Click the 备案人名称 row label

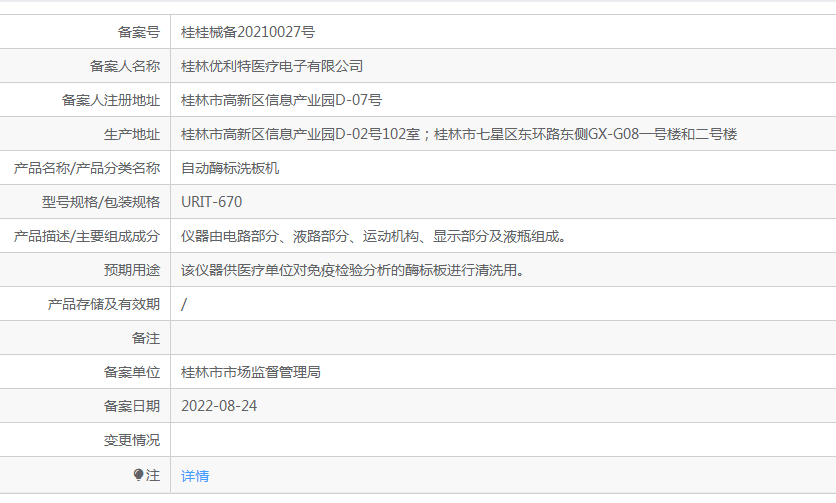pyautogui.click(x=125, y=66)
